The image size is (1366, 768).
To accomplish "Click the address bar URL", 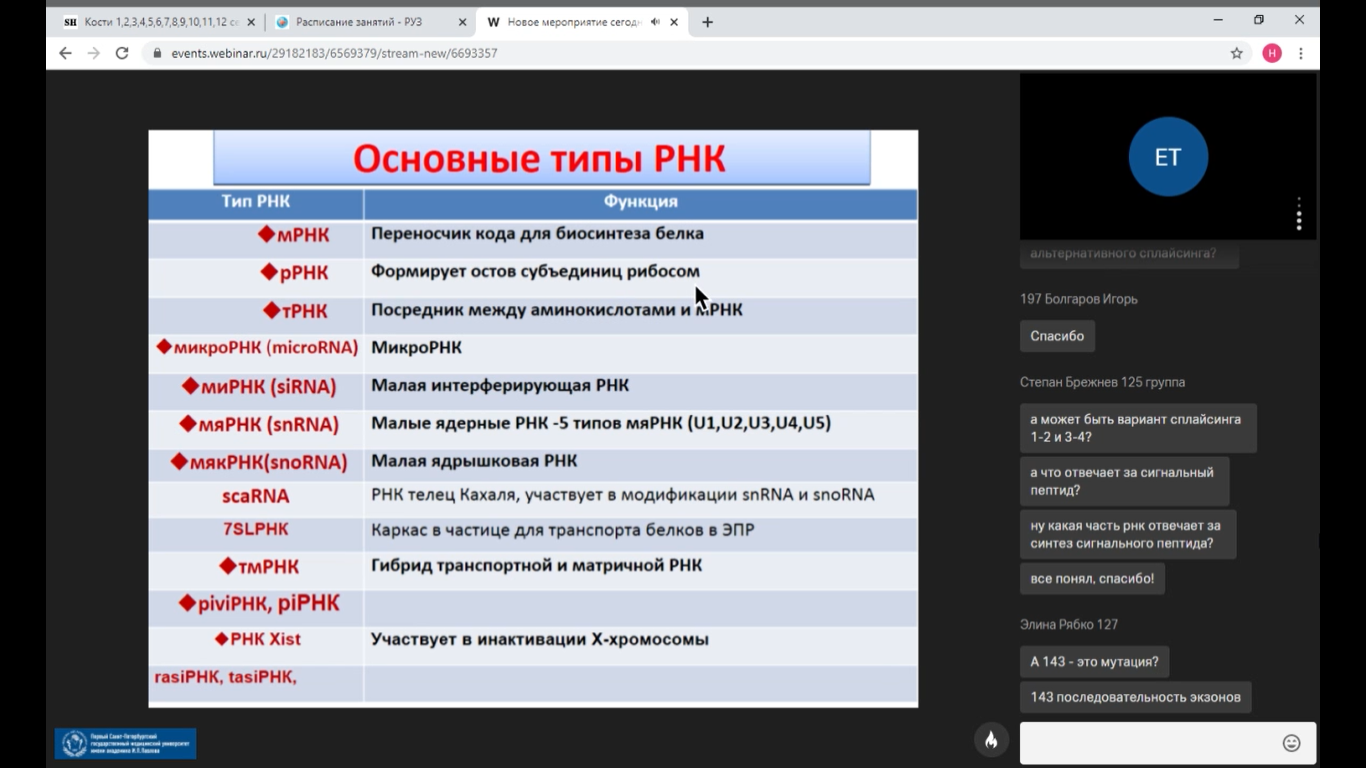I will [x=334, y=53].
